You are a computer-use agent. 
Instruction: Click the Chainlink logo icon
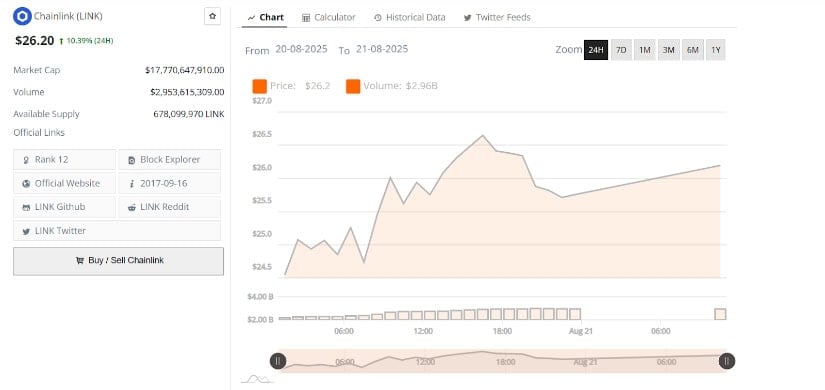coord(22,16)
